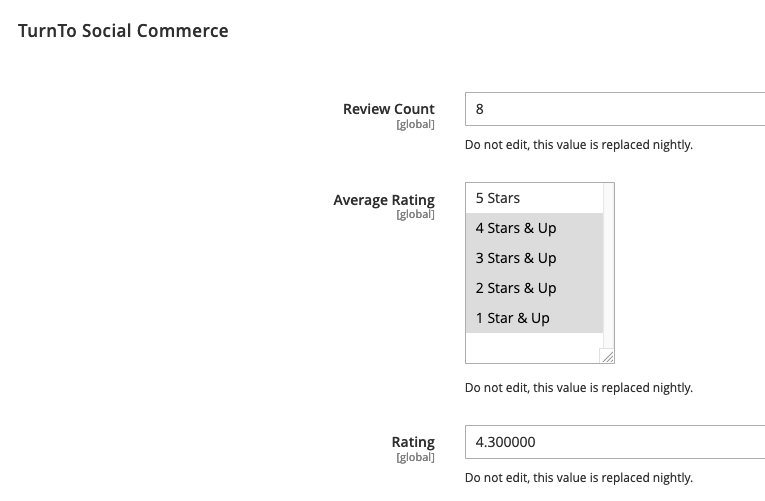765x501 pixels.
Task: Click the note below the Average Rating list
Action: click(578, 388)
